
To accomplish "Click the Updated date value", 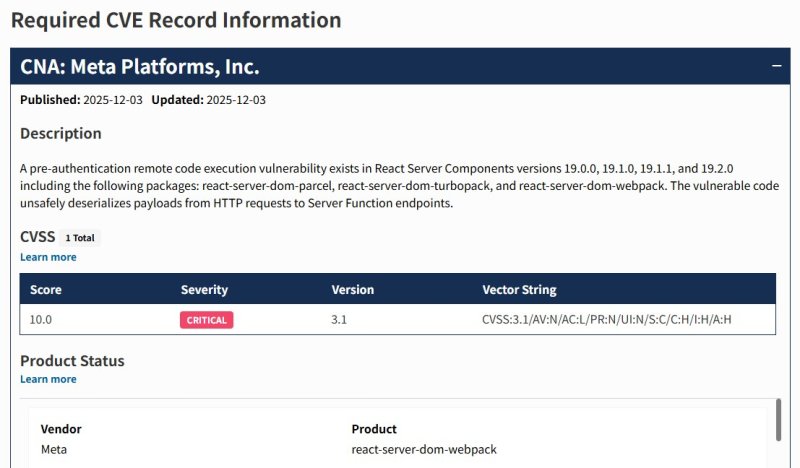I will tap(235, 100).
